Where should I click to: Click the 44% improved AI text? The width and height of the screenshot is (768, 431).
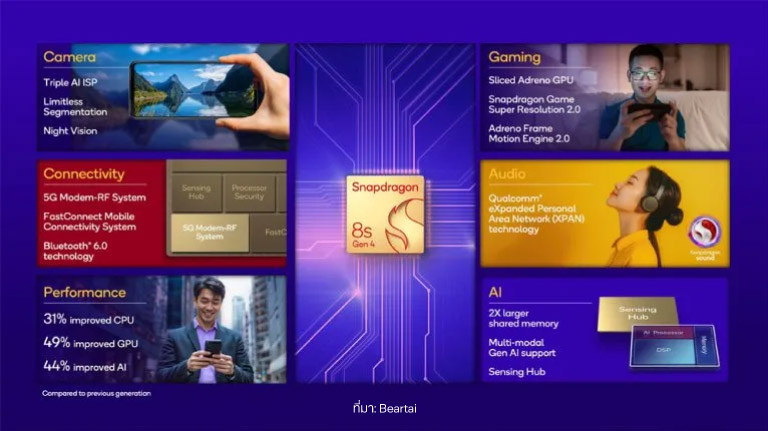coord(86,366)
